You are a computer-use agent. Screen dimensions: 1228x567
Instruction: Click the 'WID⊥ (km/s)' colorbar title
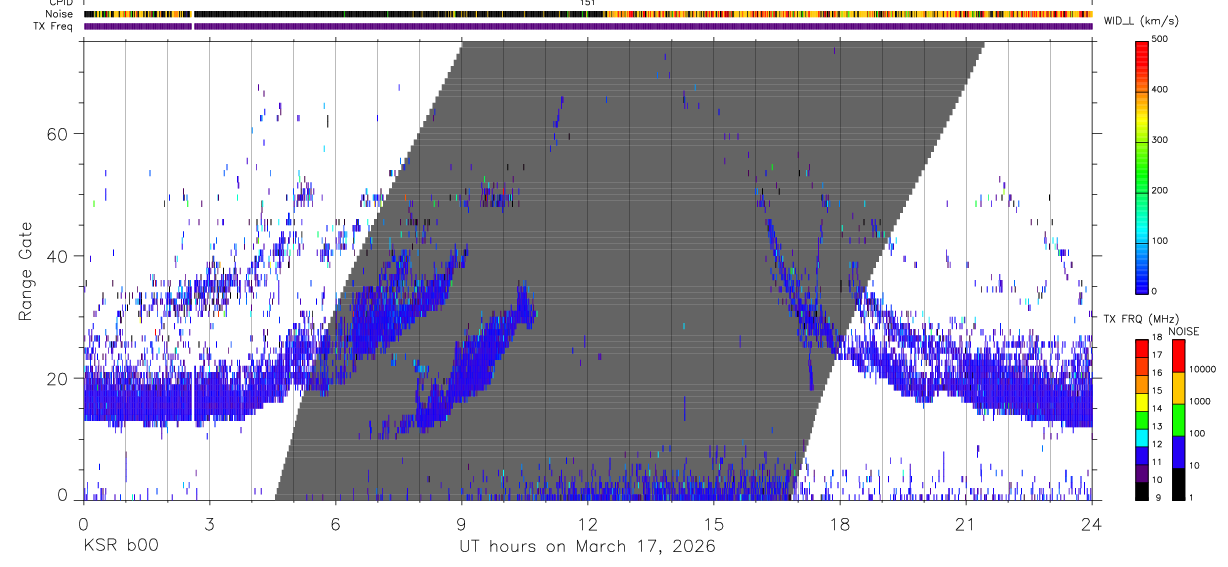tap(1143, 20)
